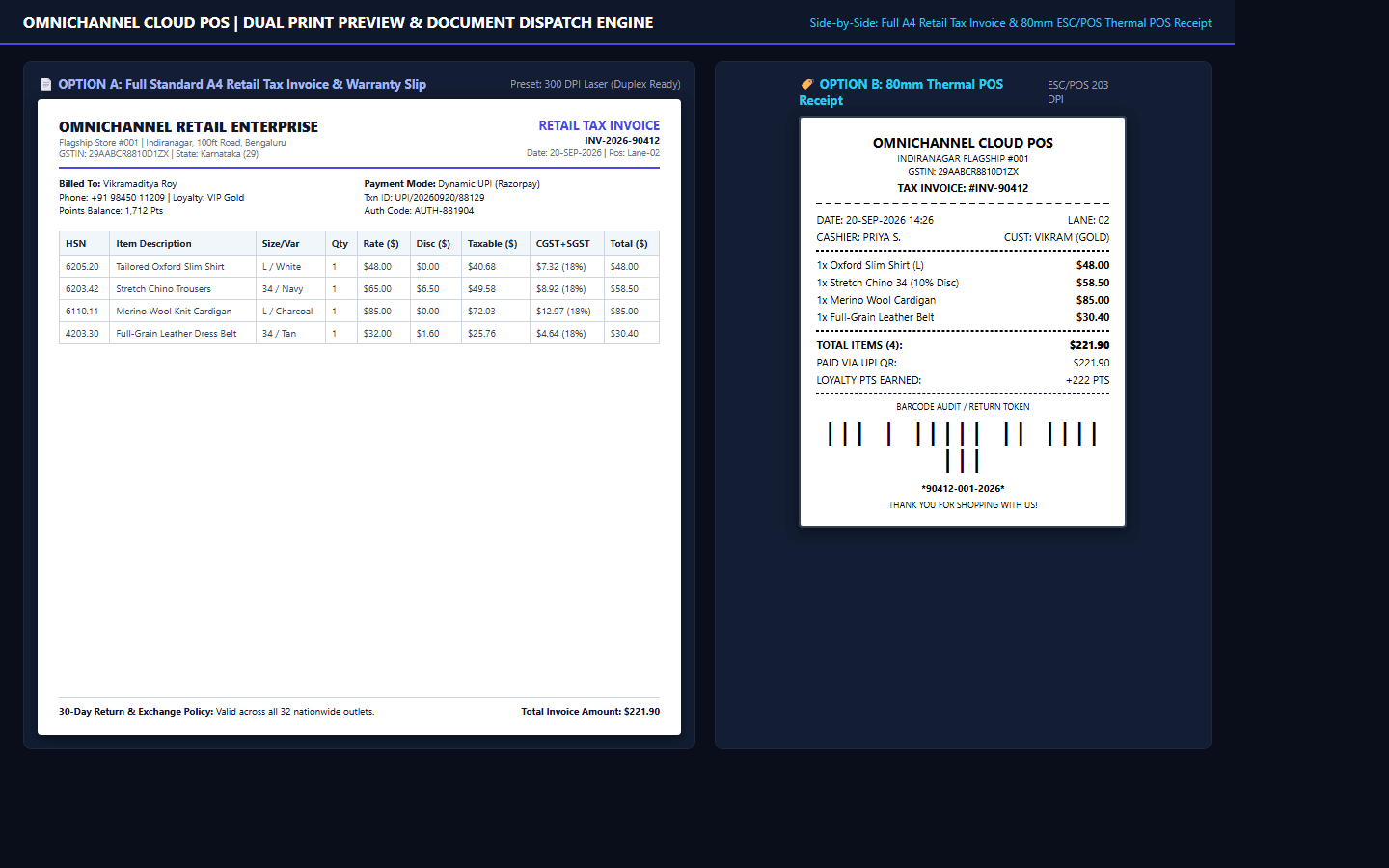
Task: Click 'THANK YOU FOR SHOPPING WITH US!' footer
Action: tap(963, 505)
